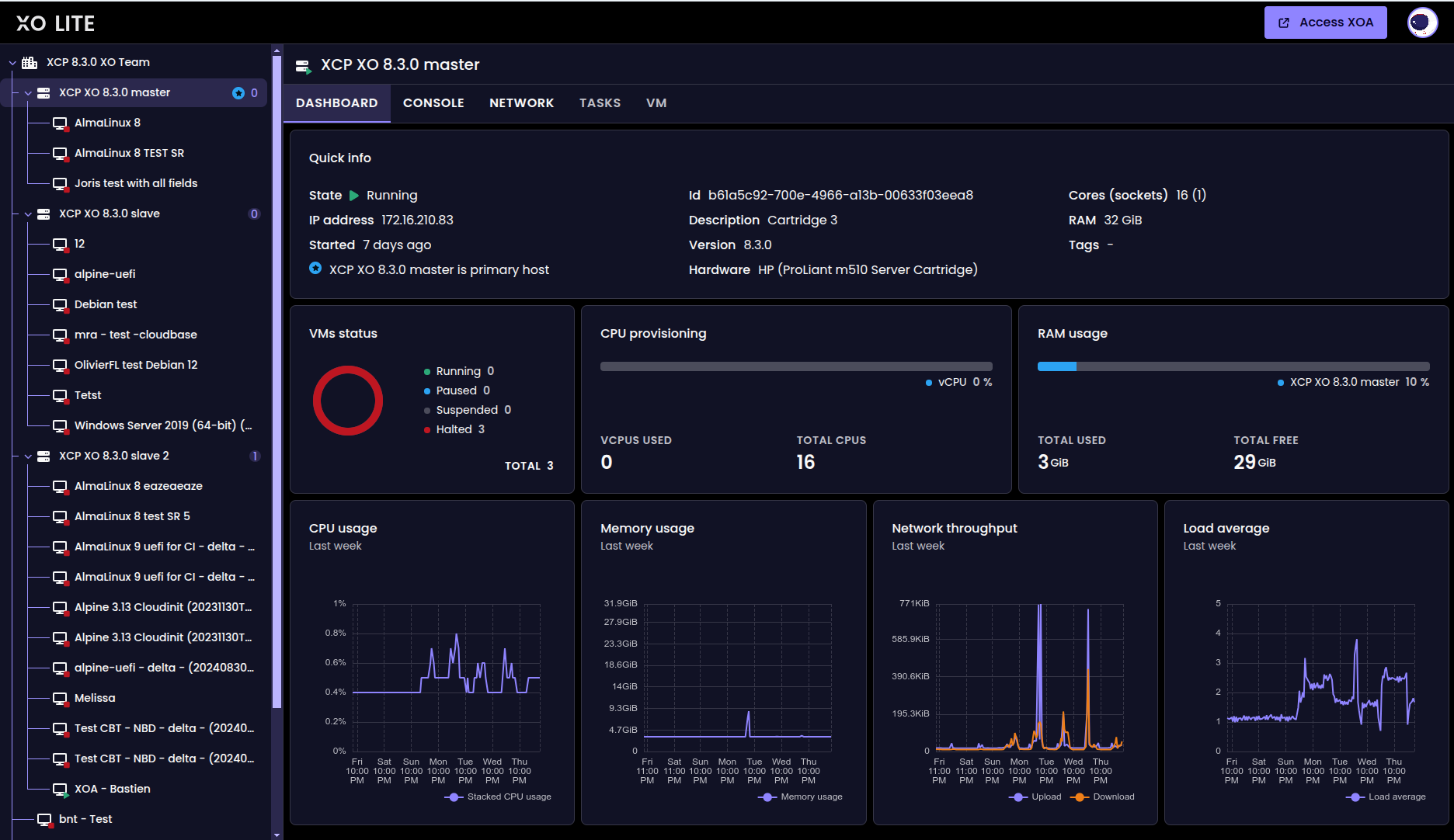The height and width of the screenshot is (840, 1454).
Task: Open the VM tab
Action: [x=656, y=102]
